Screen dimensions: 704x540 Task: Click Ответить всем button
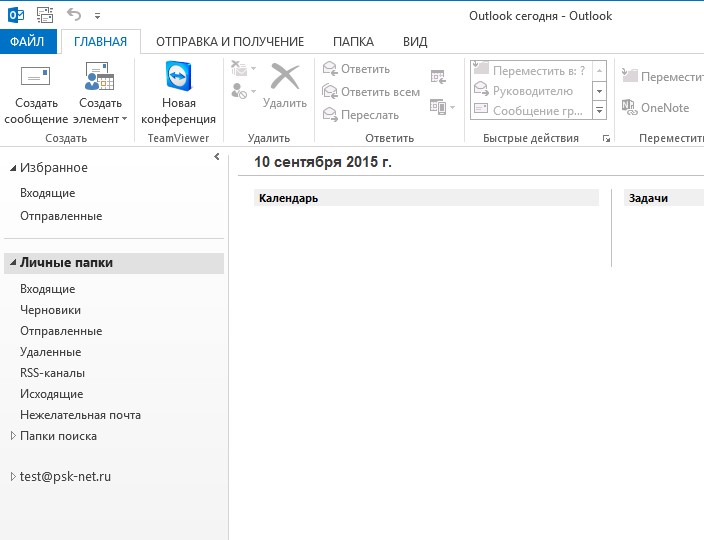tap(371, 92)
